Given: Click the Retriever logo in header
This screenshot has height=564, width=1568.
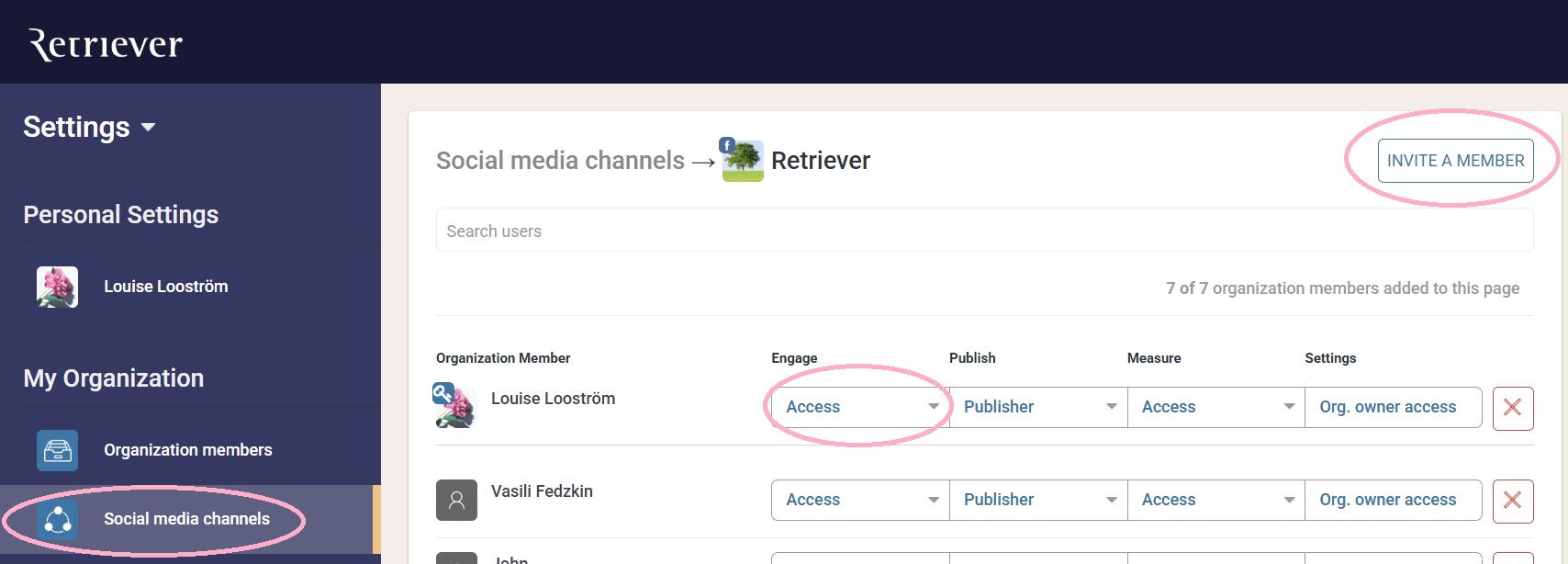Looking at the screenshot, I should point(106,43).
